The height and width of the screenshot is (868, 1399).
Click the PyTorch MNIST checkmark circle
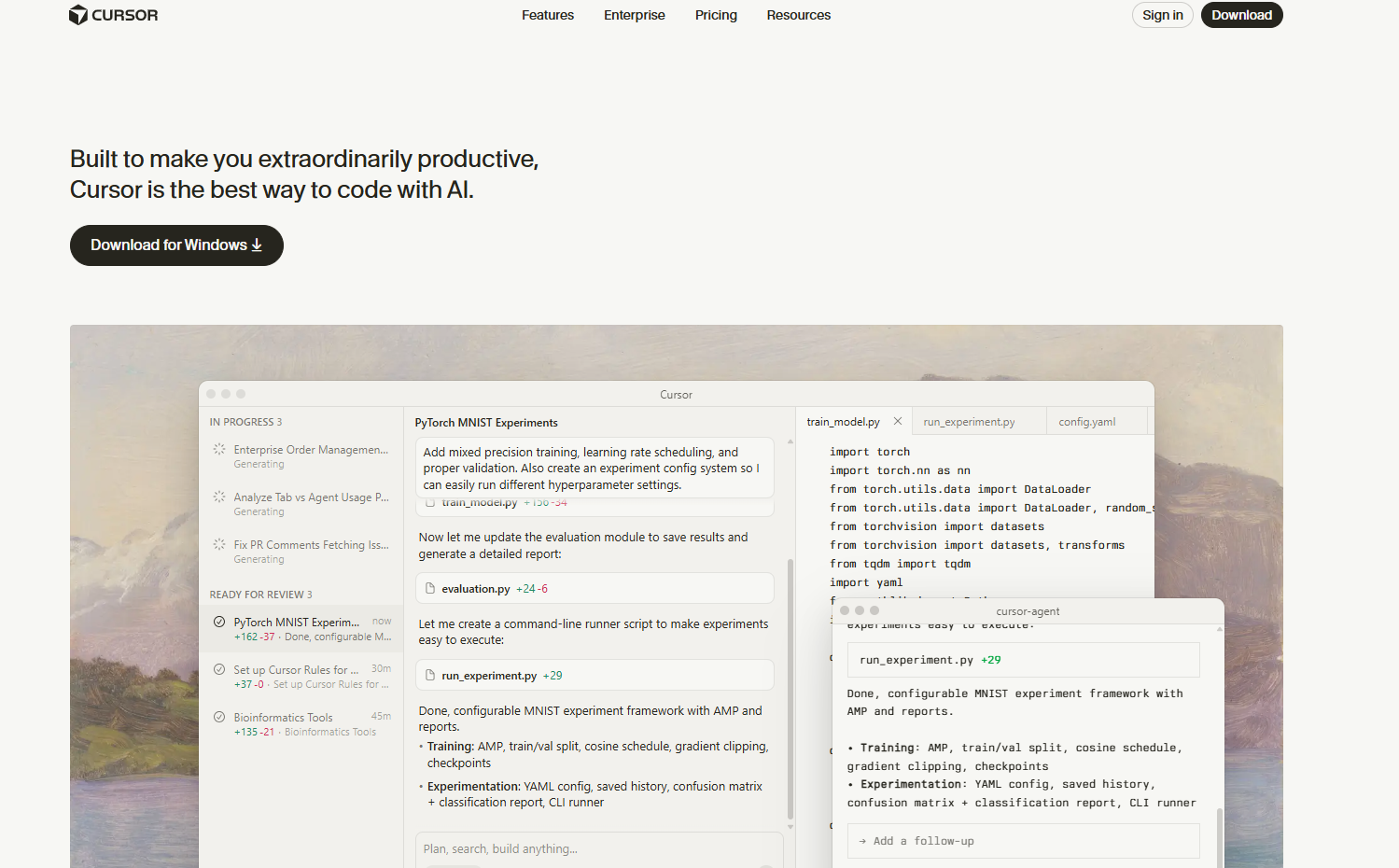[219, 623]
